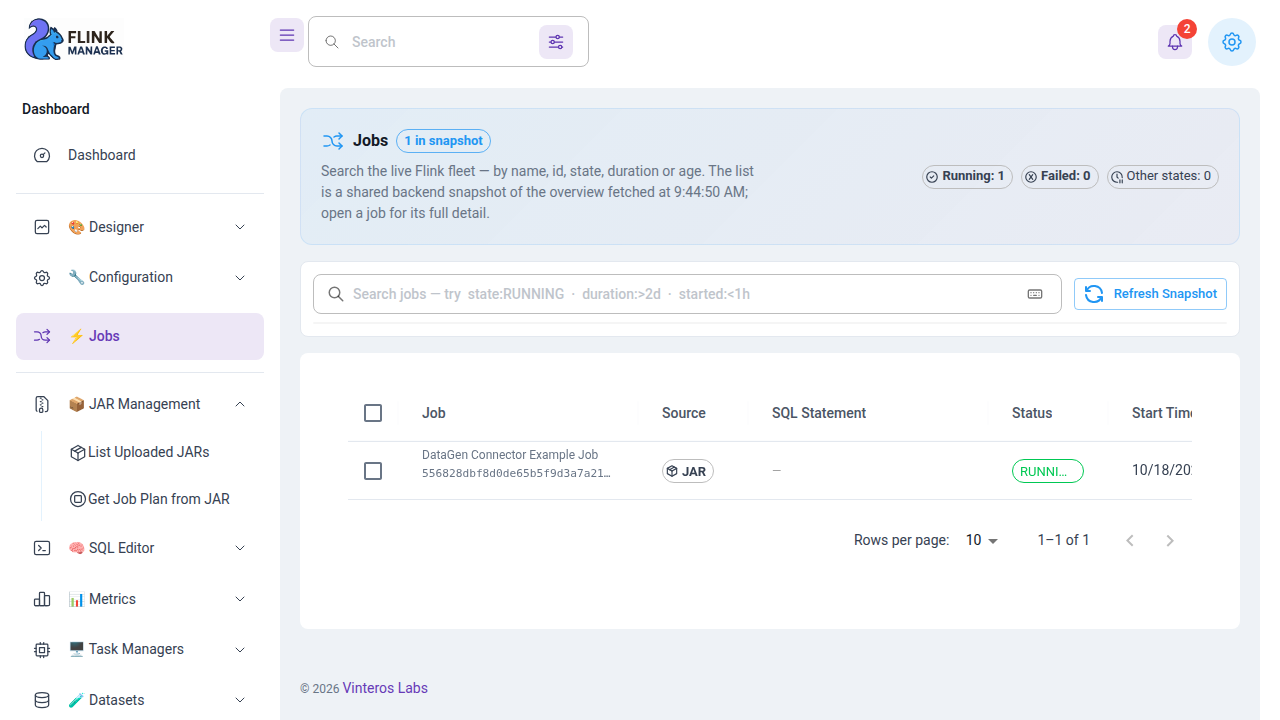Click the Datasets database icon
The height and width of the screenshot is (720, 1280).
(42, 700)
